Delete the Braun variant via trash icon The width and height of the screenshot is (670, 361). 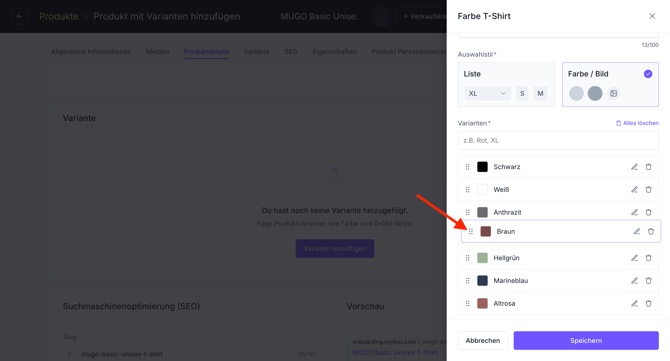(650, 232)
